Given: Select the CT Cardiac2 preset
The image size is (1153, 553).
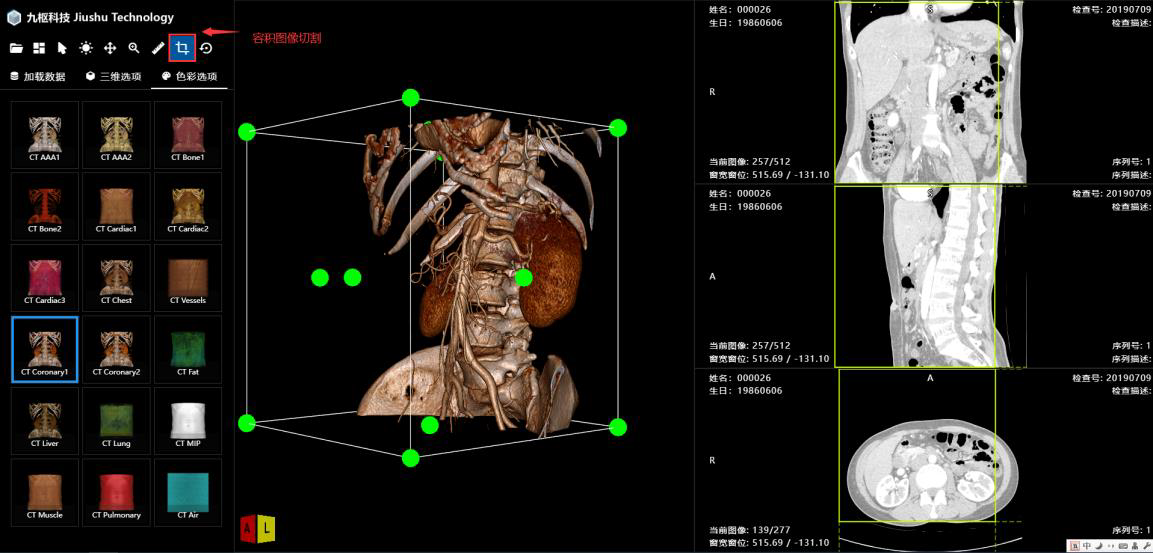Looking at the screenshot, I should (188, 207).
